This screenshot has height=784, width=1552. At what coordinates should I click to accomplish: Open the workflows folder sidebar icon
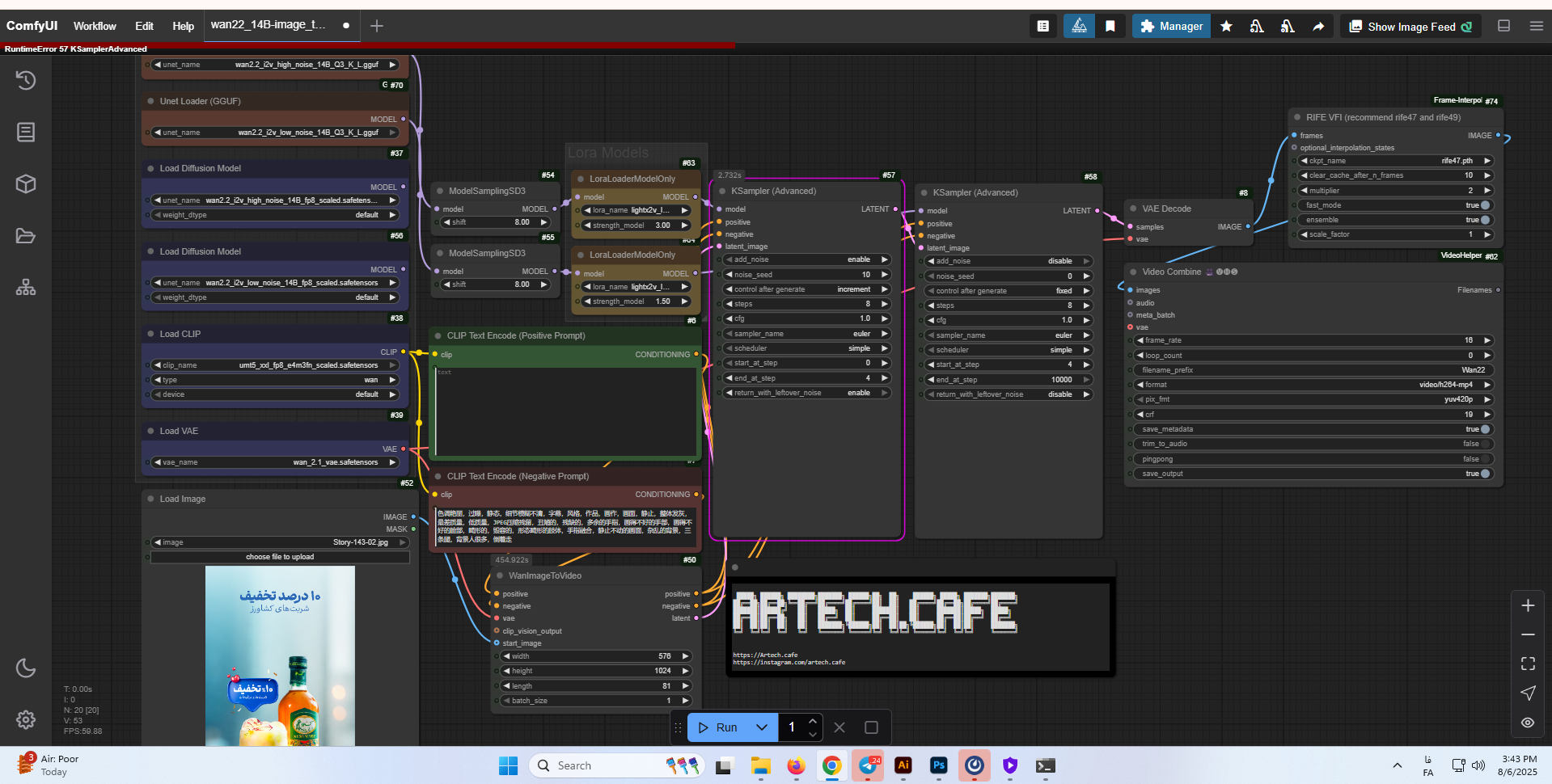[26, 236]
